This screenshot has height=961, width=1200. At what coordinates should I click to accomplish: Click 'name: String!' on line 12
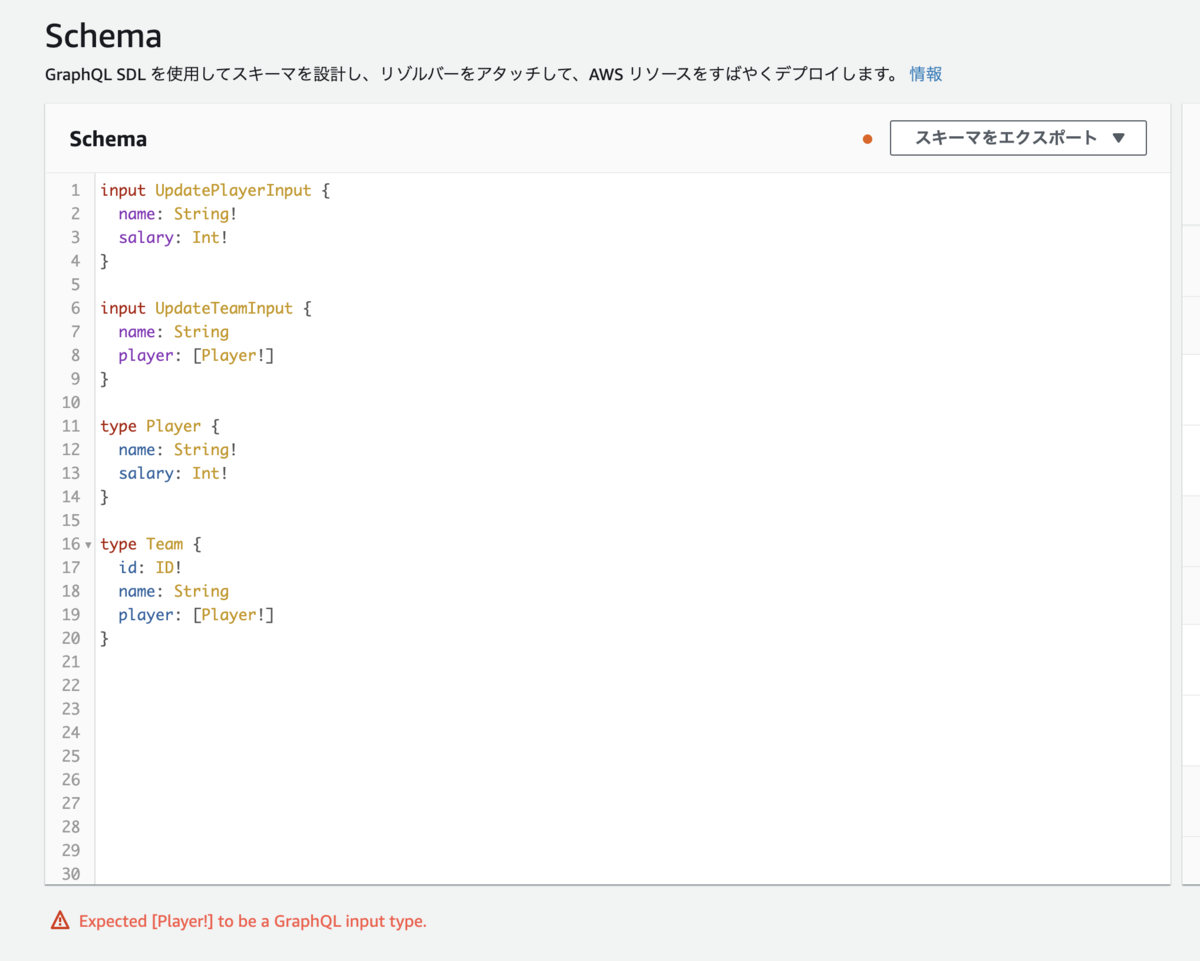pyautogui.click(x=178, y=450)
